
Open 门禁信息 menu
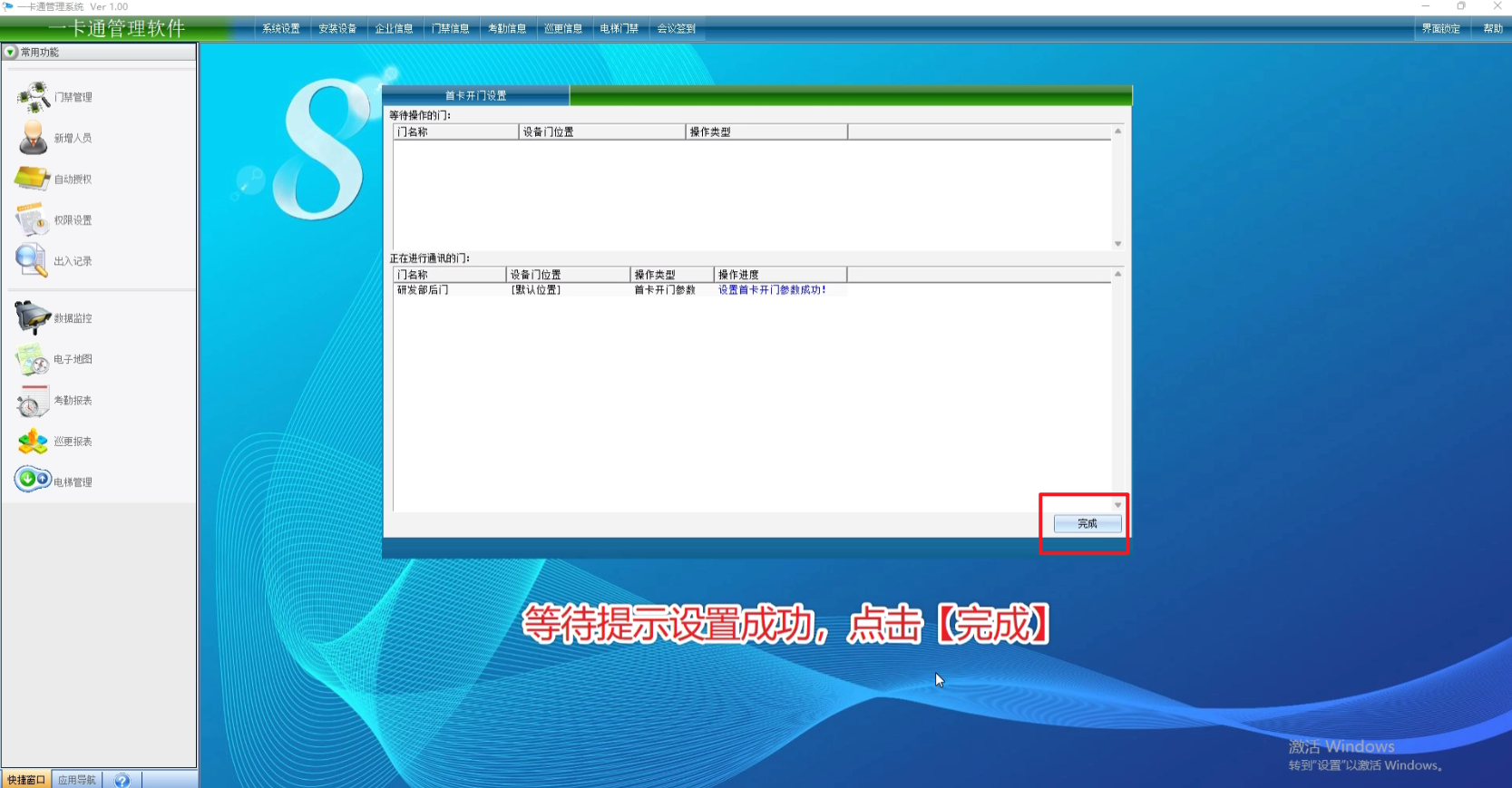[x=450, y=28]
